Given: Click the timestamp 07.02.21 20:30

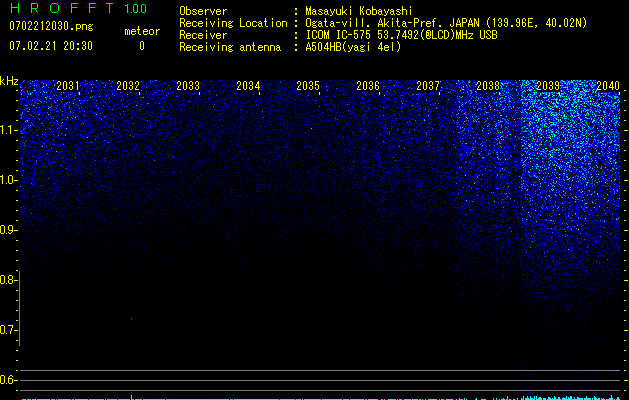Looking at the screenshot, I should click(x=51, y=46).
